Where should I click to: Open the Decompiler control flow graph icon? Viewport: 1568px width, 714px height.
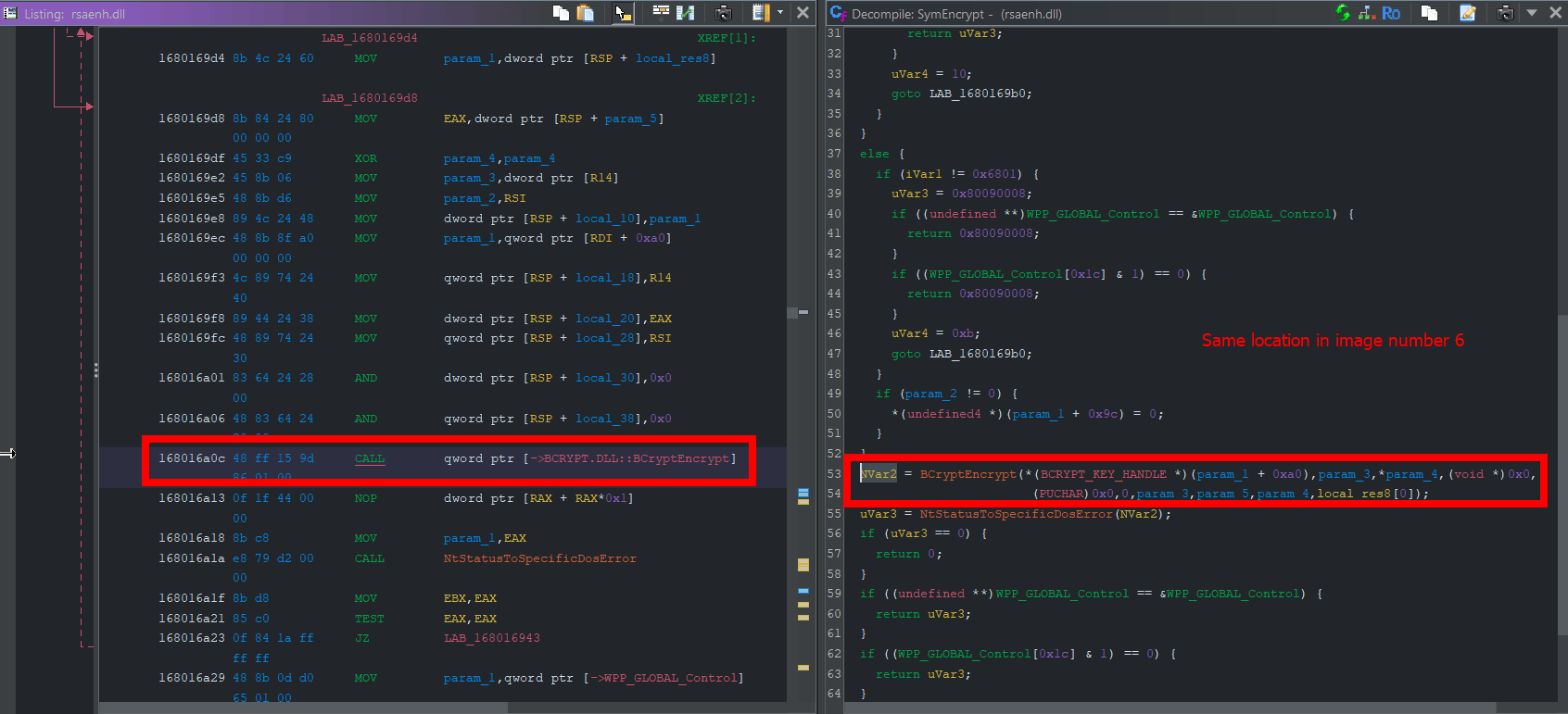click(1367, 13)
